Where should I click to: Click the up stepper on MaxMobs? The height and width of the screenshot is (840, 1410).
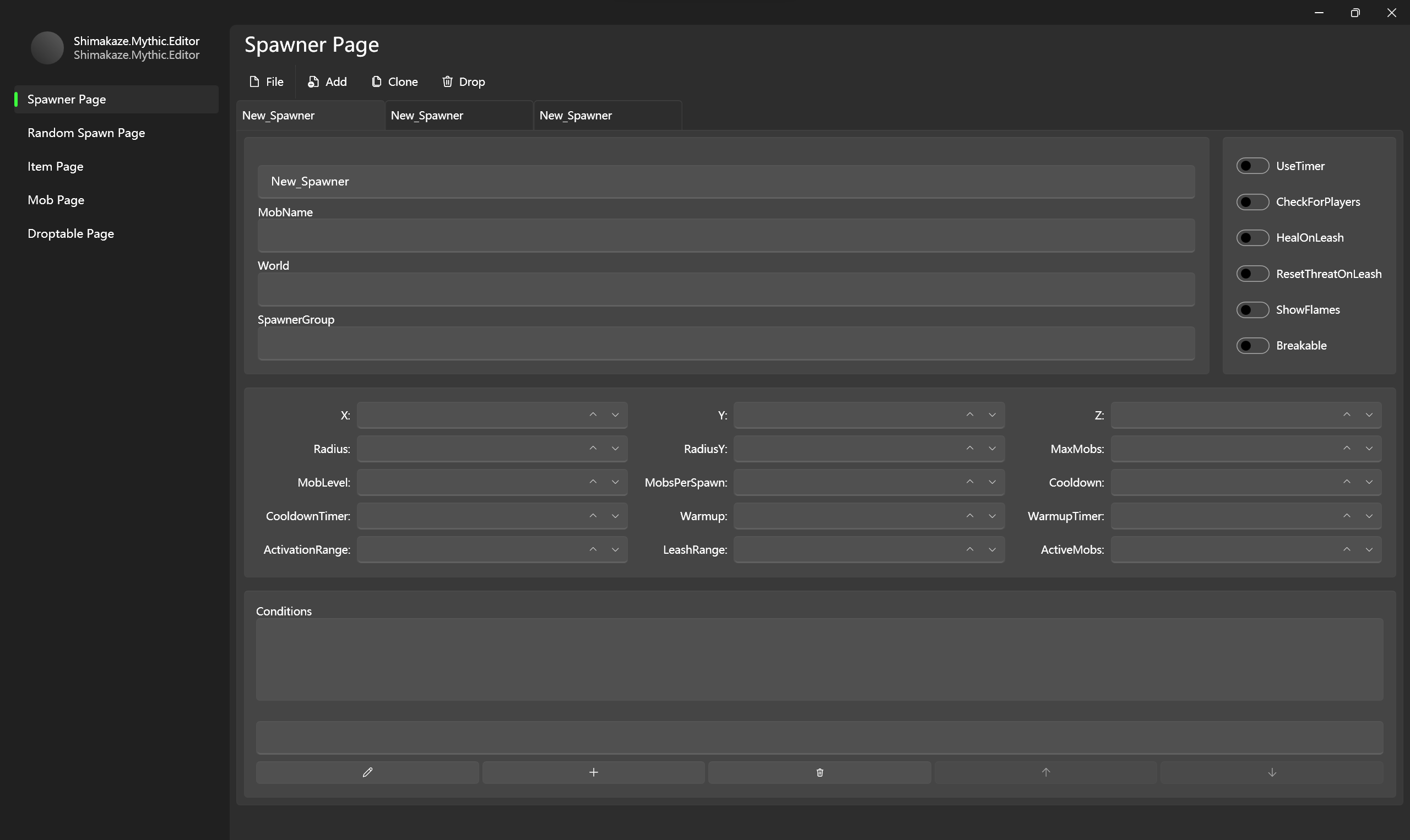click(1347, 448)
